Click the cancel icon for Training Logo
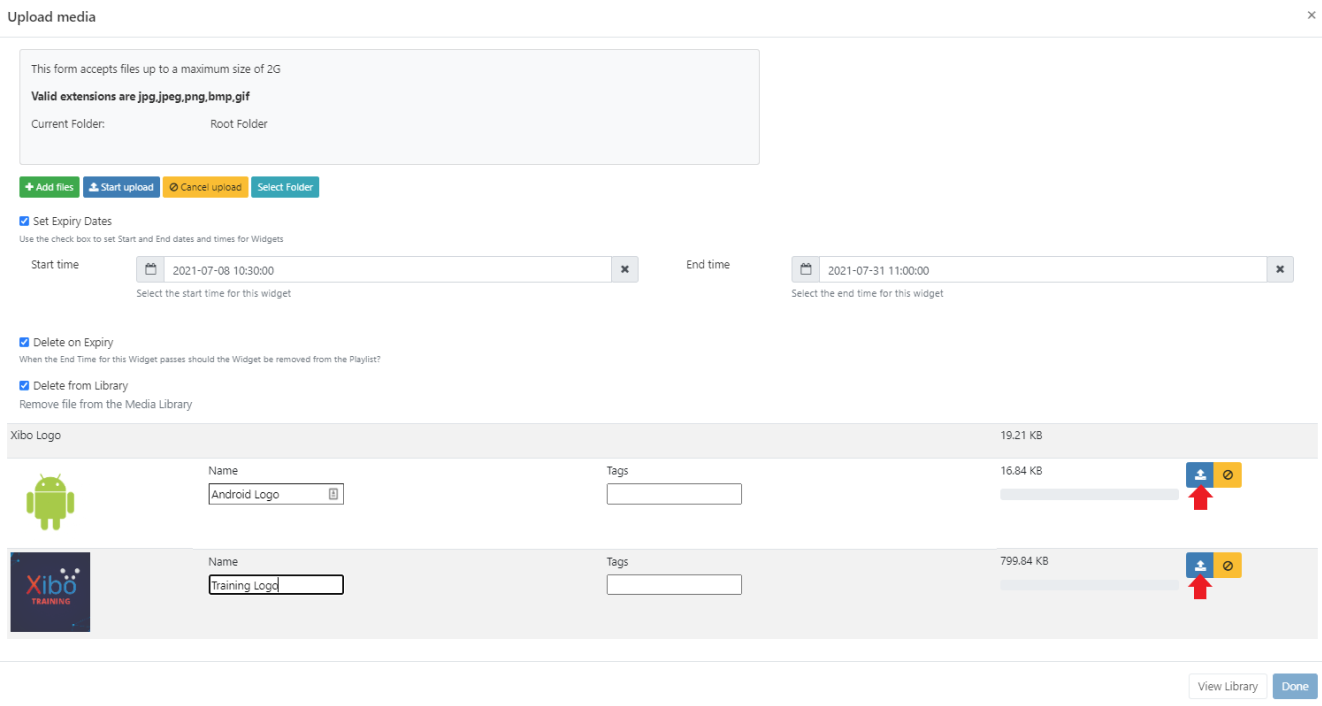 point(1227,566)
